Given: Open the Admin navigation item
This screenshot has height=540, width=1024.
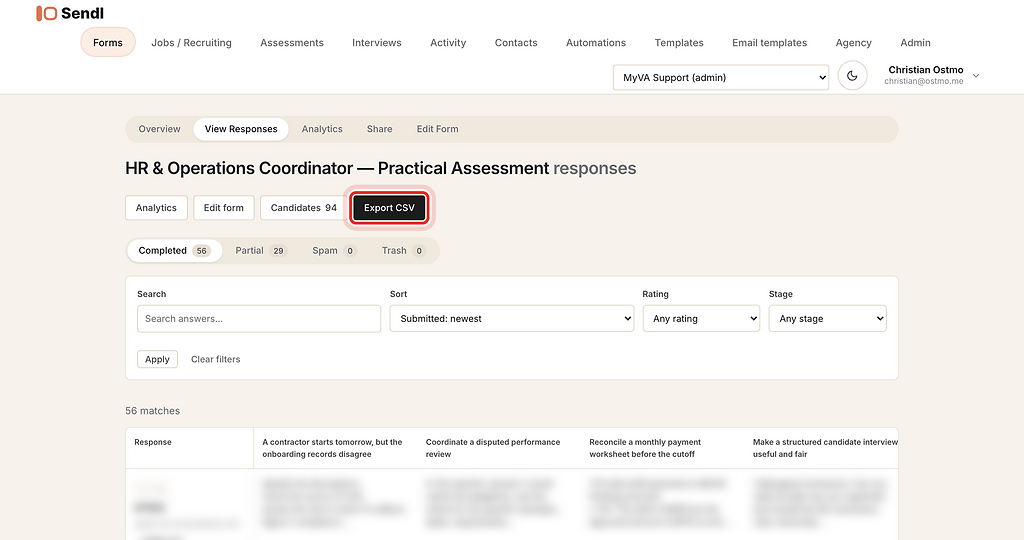Looking at the screenshot, I should (x=916, y=42).
